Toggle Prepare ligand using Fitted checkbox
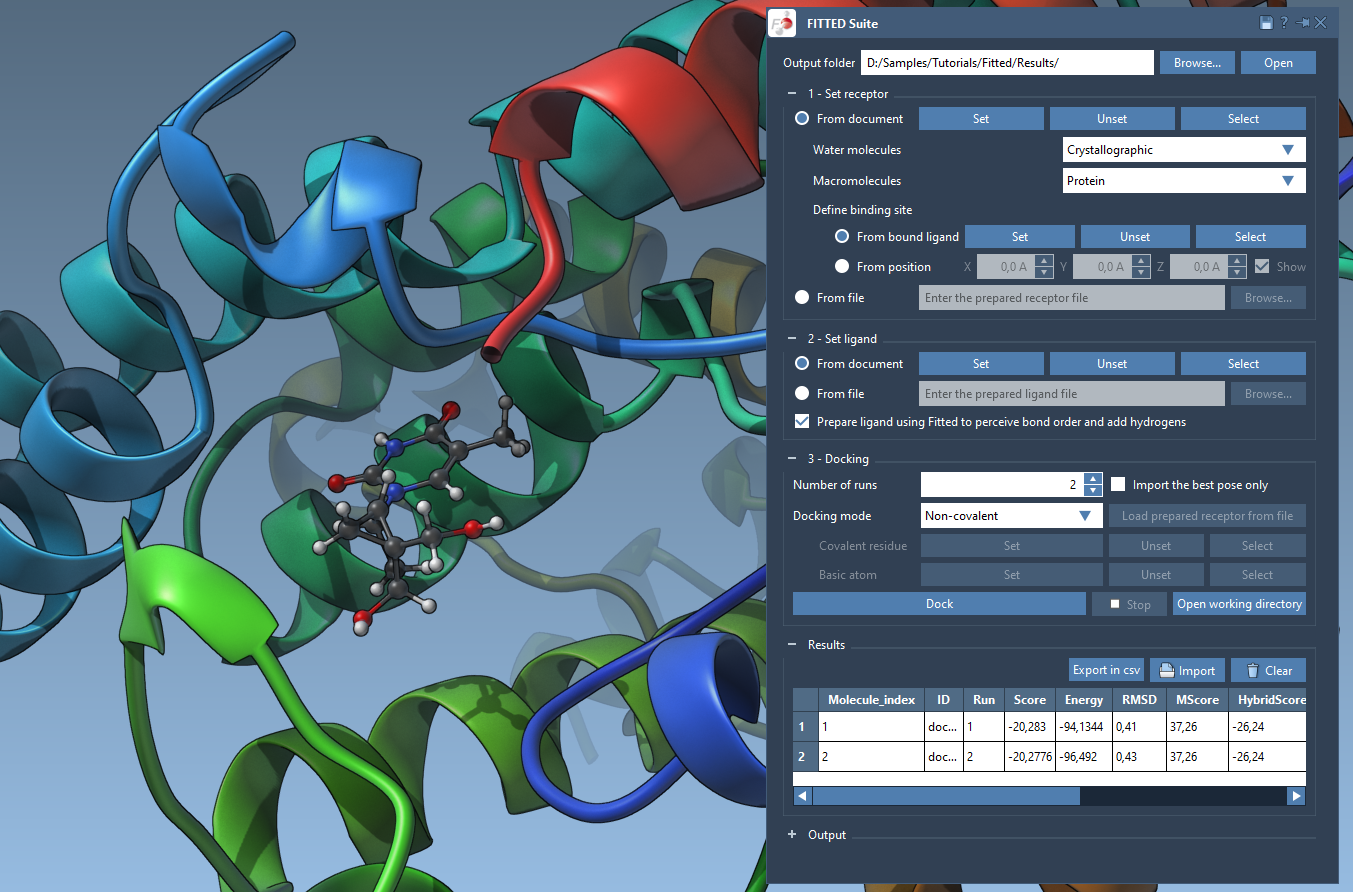Image resolution: width=1353 pixels, height=892 pixels. click(x=802, y=422)
